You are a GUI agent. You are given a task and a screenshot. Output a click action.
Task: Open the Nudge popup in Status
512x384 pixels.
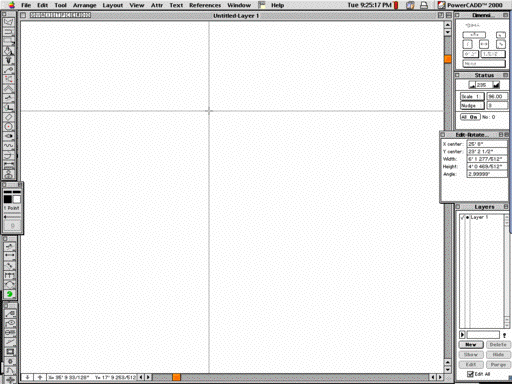click(472, 105)
